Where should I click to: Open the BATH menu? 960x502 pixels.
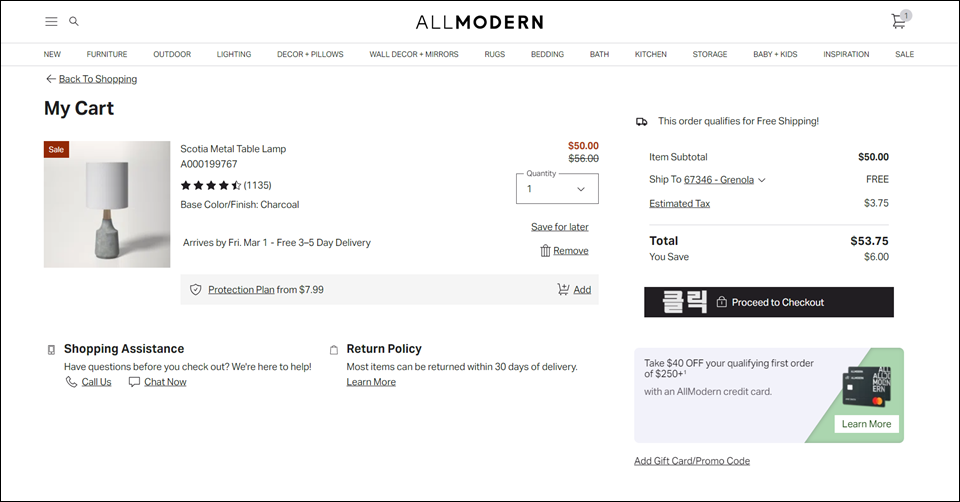coord(599,54)
